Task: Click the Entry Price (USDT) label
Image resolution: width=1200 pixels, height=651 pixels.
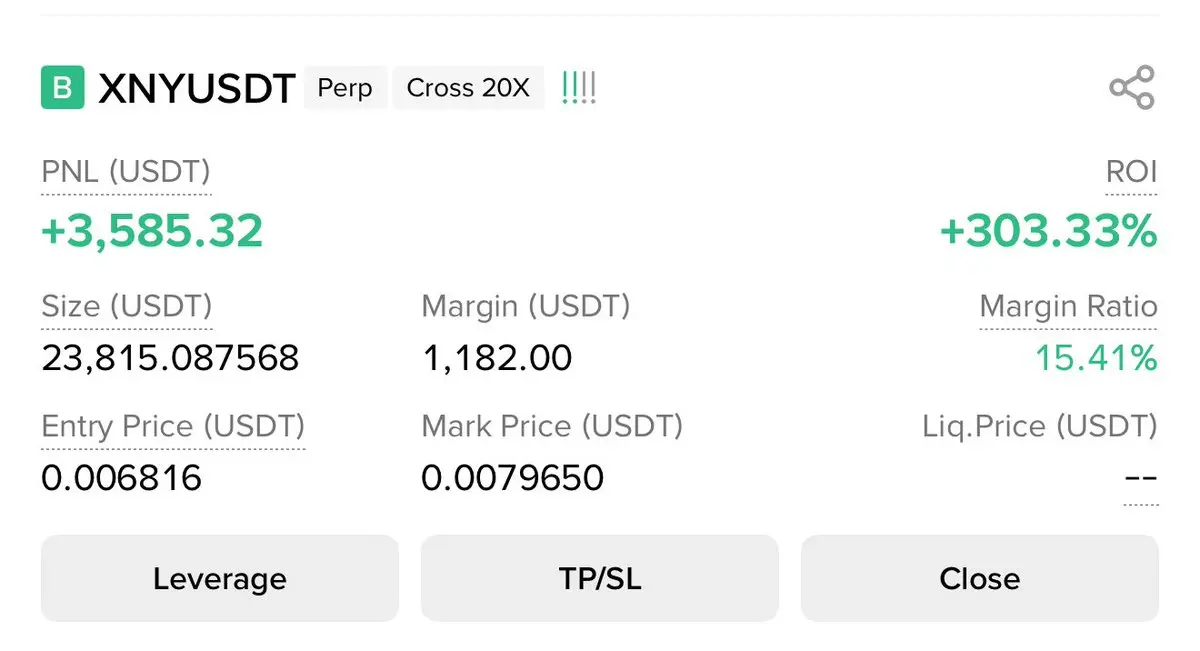Action: point(173,427)
